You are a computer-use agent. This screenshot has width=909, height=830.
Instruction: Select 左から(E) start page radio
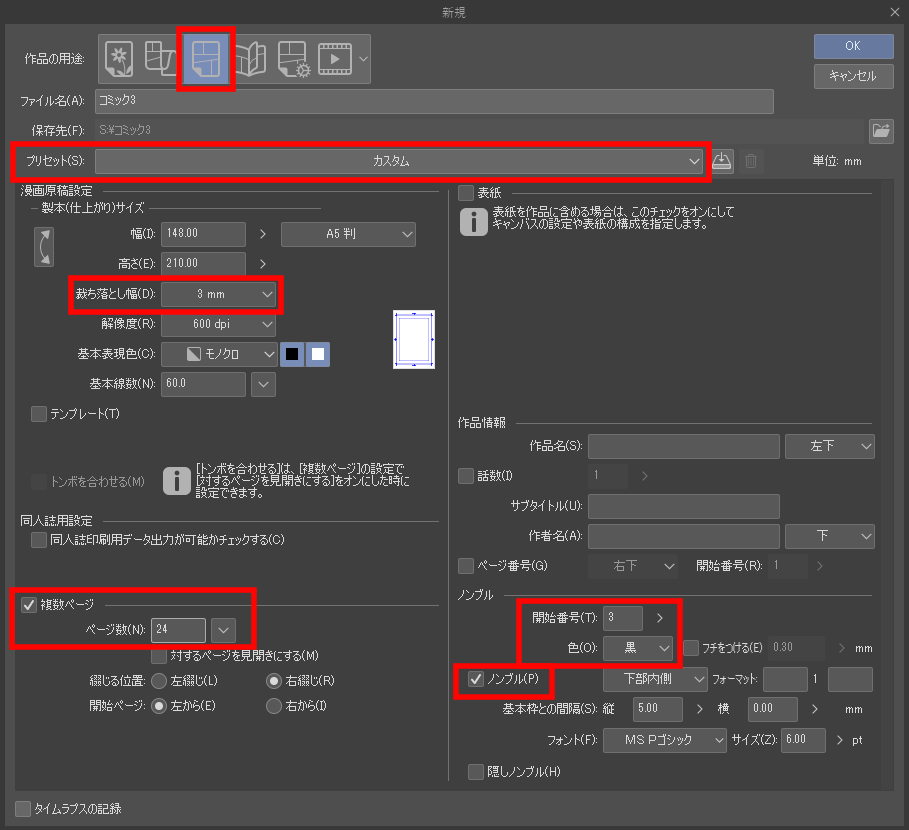pyautogui.click(x=159, y=705)
